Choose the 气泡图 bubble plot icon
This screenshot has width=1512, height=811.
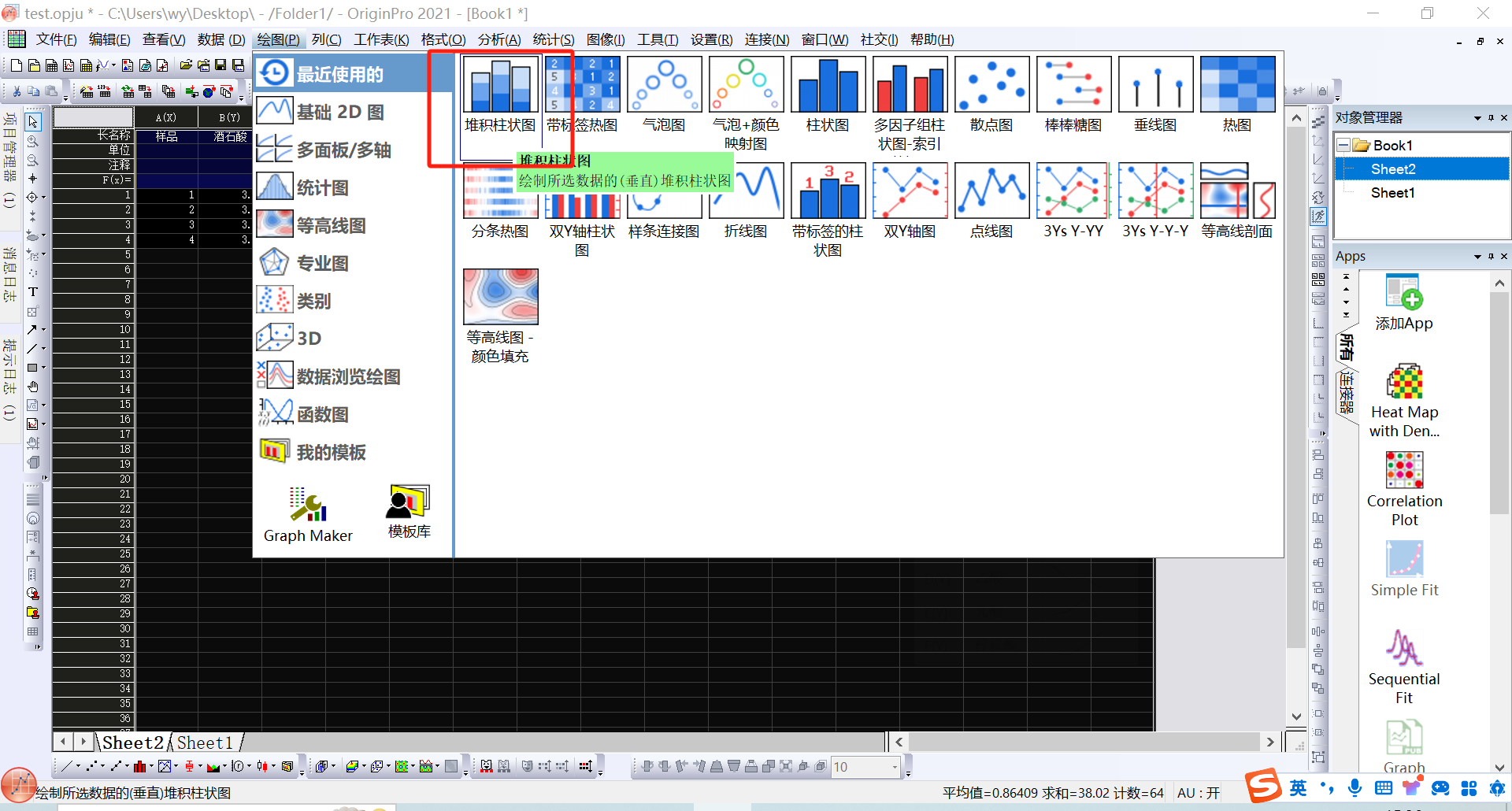point(664,85)
